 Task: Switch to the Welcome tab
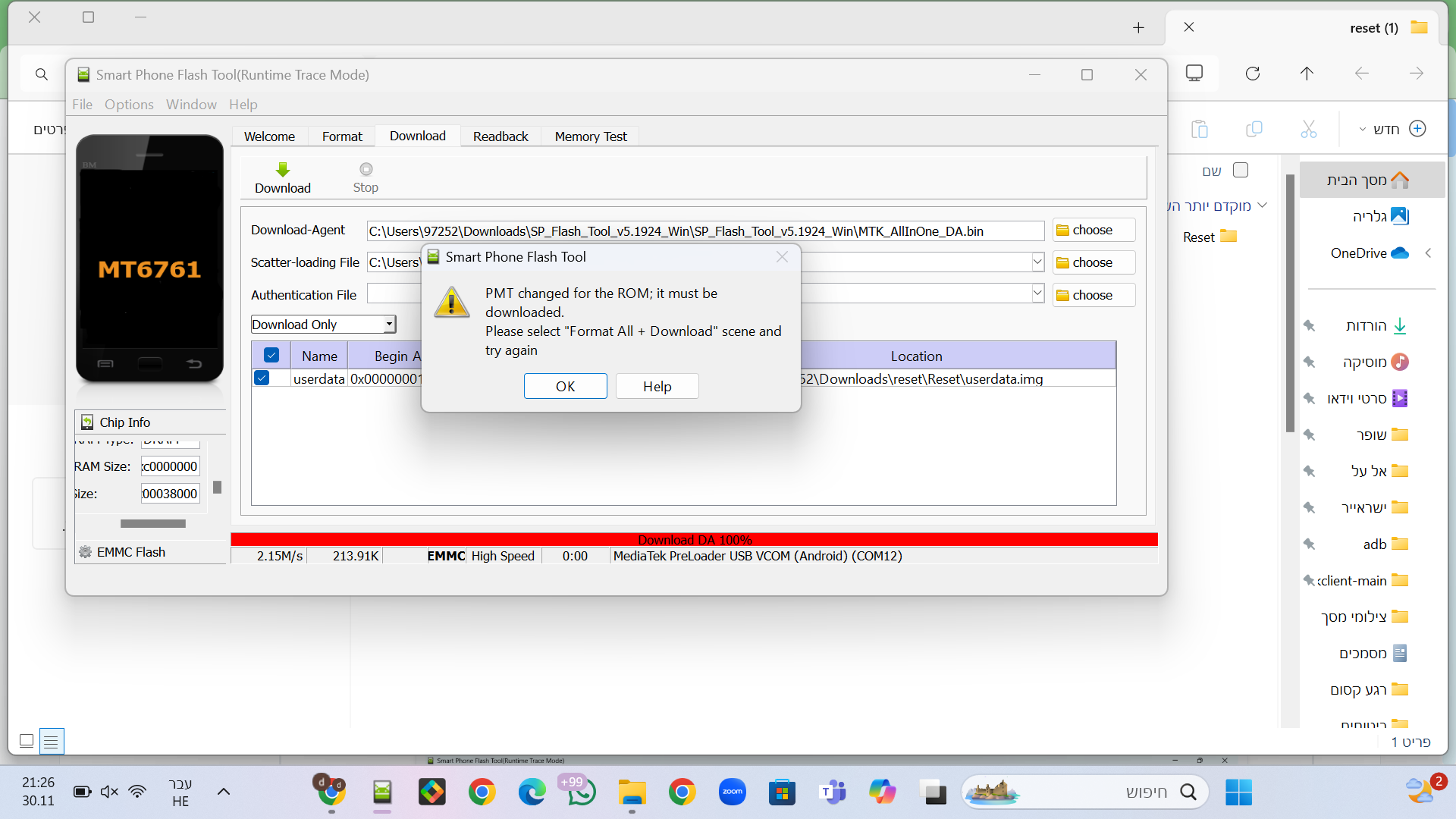point(269,136)
